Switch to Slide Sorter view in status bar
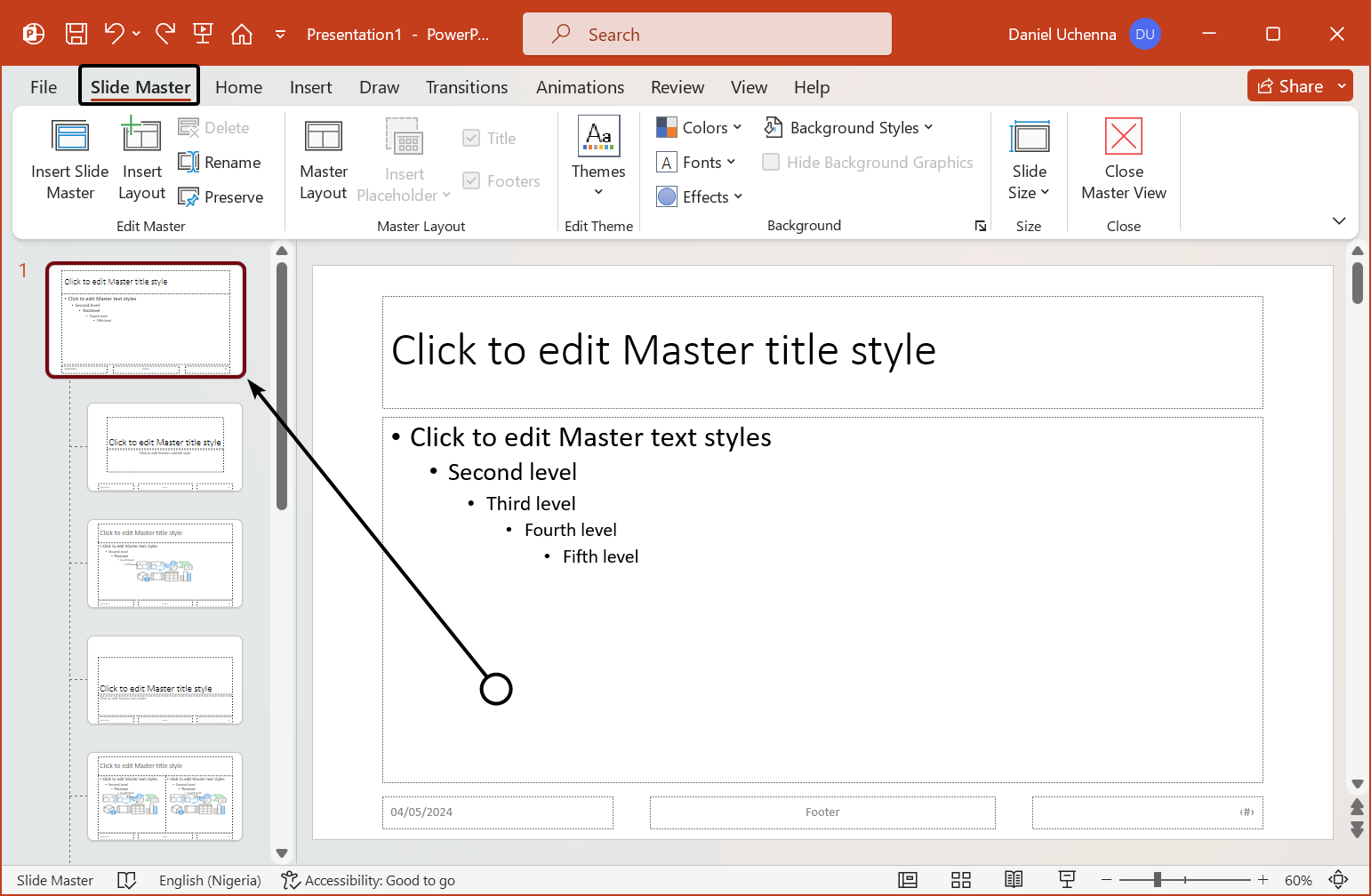This screenshot has width=1371, height=896. [x=961, y=880]
